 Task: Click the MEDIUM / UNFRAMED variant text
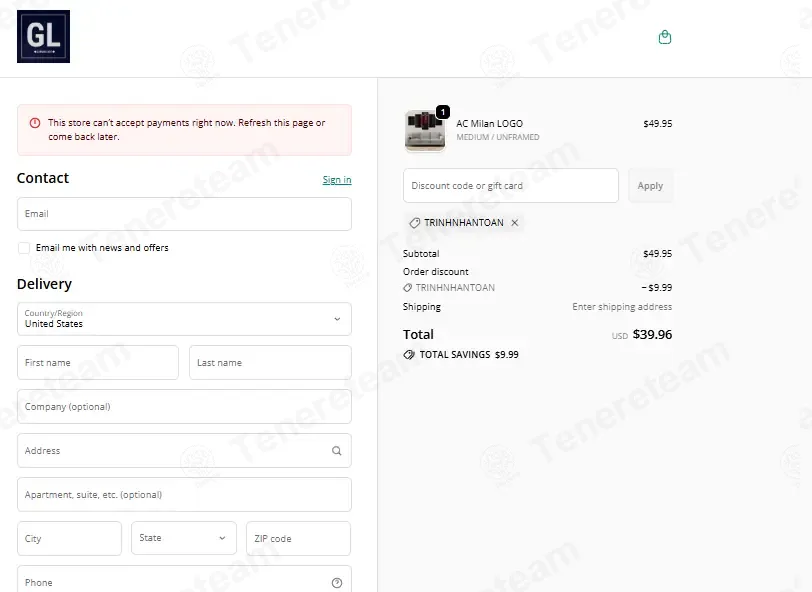498,137
